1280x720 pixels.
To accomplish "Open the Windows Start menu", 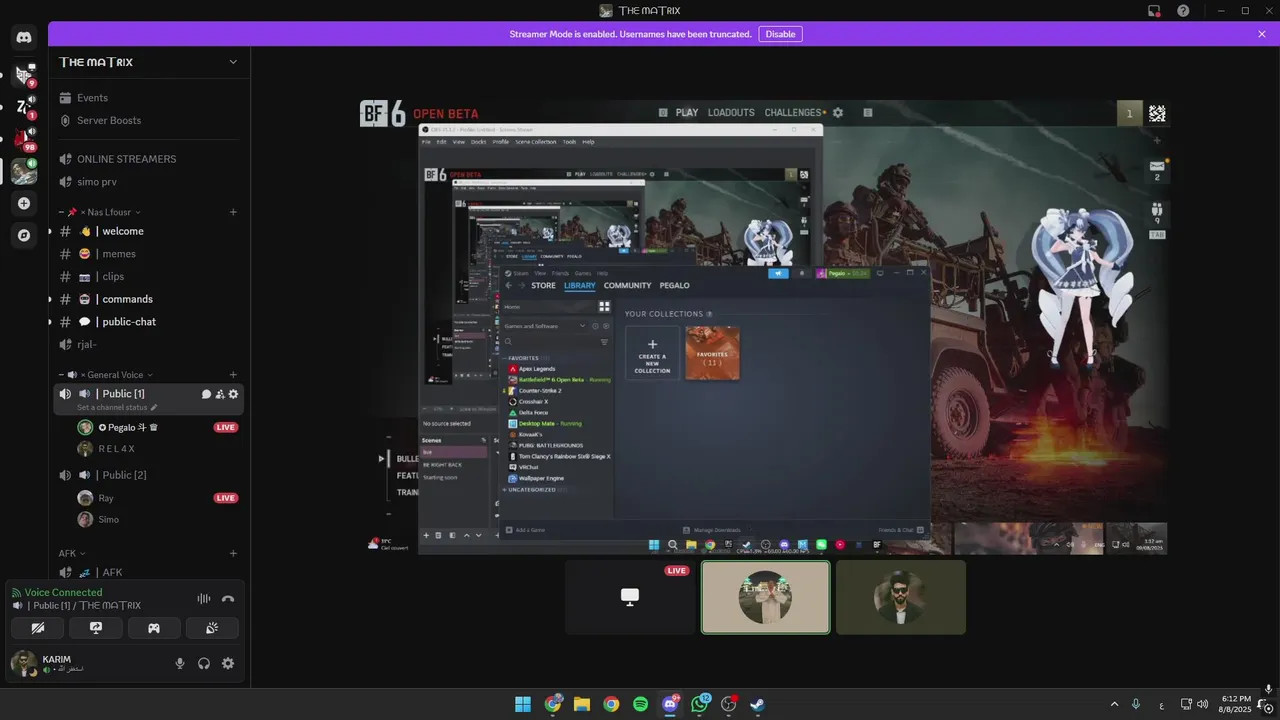I will point(522,704).
